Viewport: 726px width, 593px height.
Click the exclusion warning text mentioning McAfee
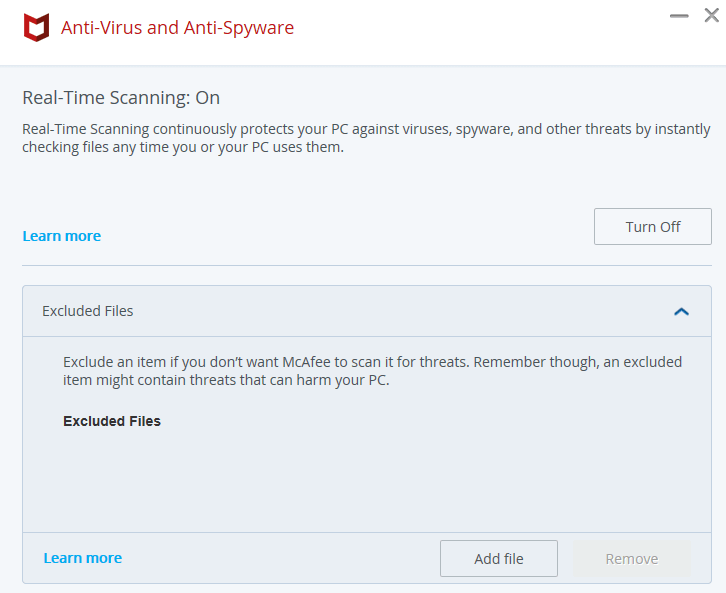pos(372,371)
